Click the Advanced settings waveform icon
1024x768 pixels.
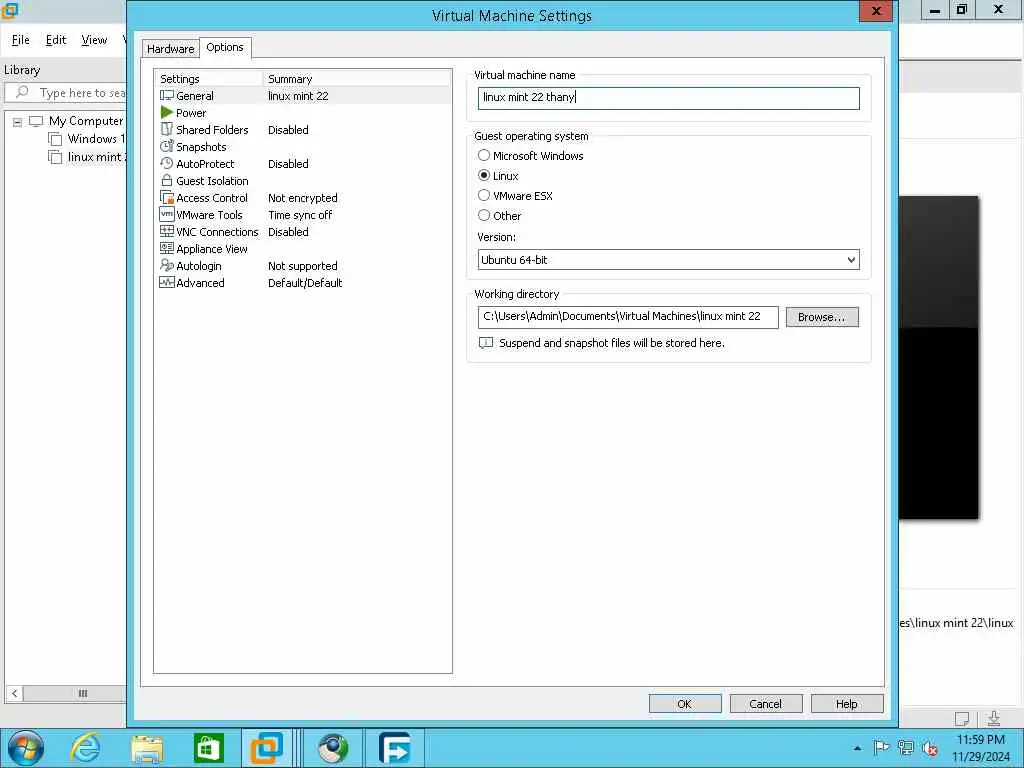coord(167,283)
